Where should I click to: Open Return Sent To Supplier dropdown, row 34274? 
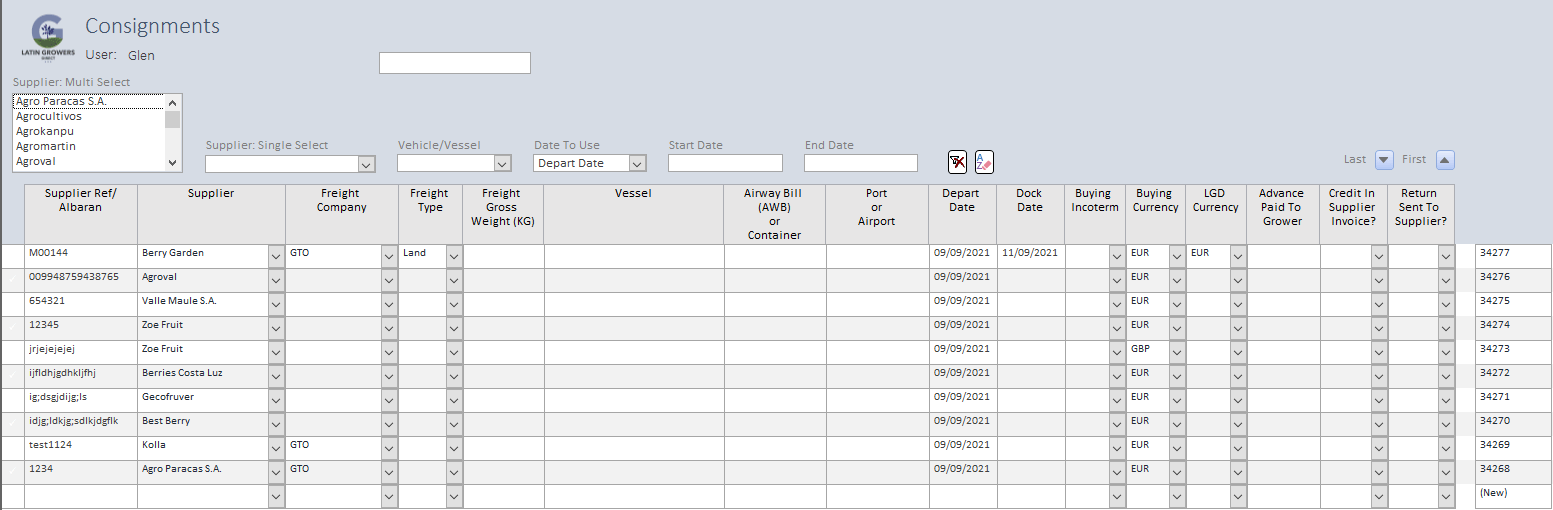pyautogui.click(x=1446, y=329)
